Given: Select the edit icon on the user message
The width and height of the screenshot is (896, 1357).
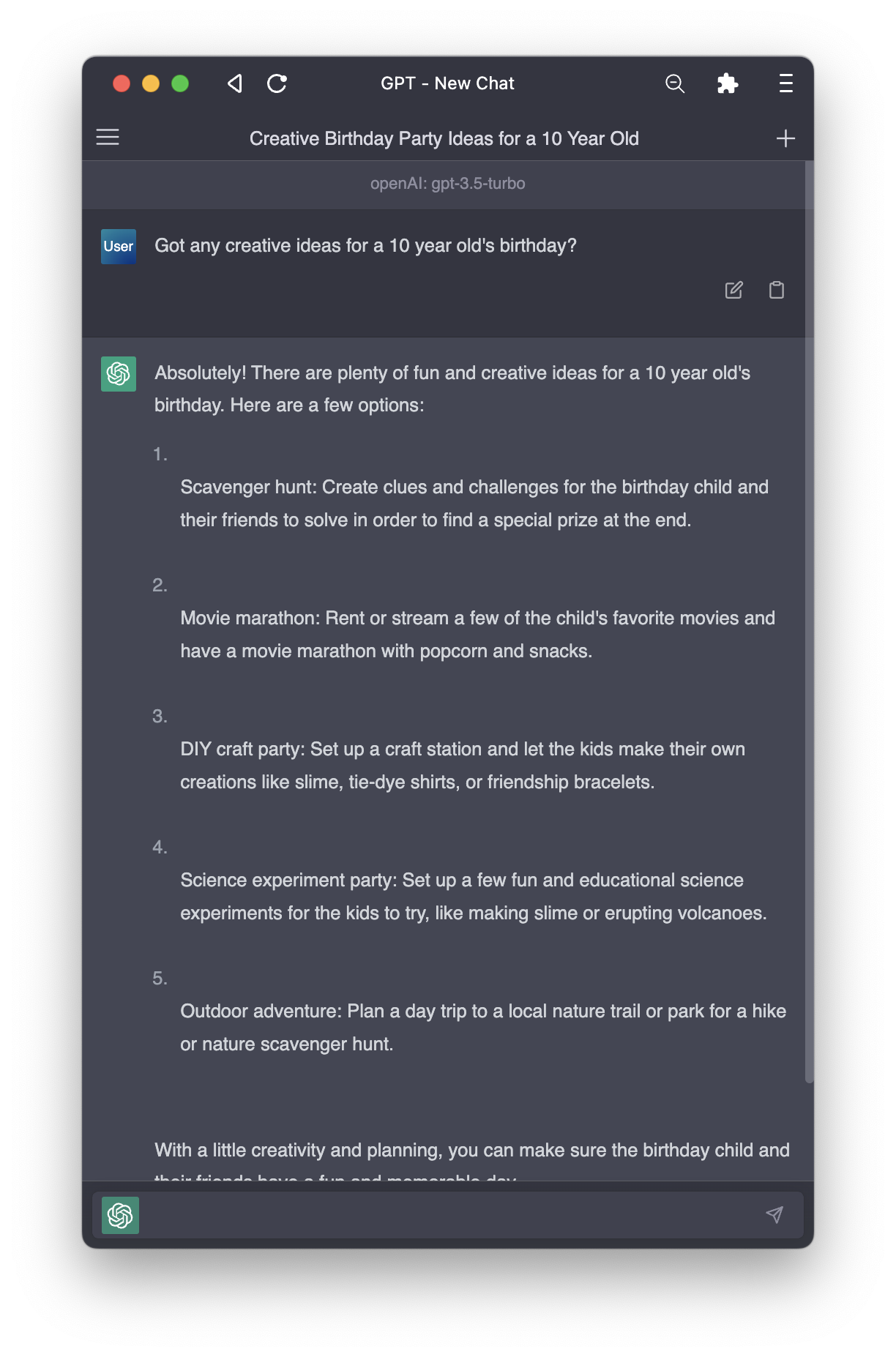Looking at the screenshot, I should [x=734, y=291].
